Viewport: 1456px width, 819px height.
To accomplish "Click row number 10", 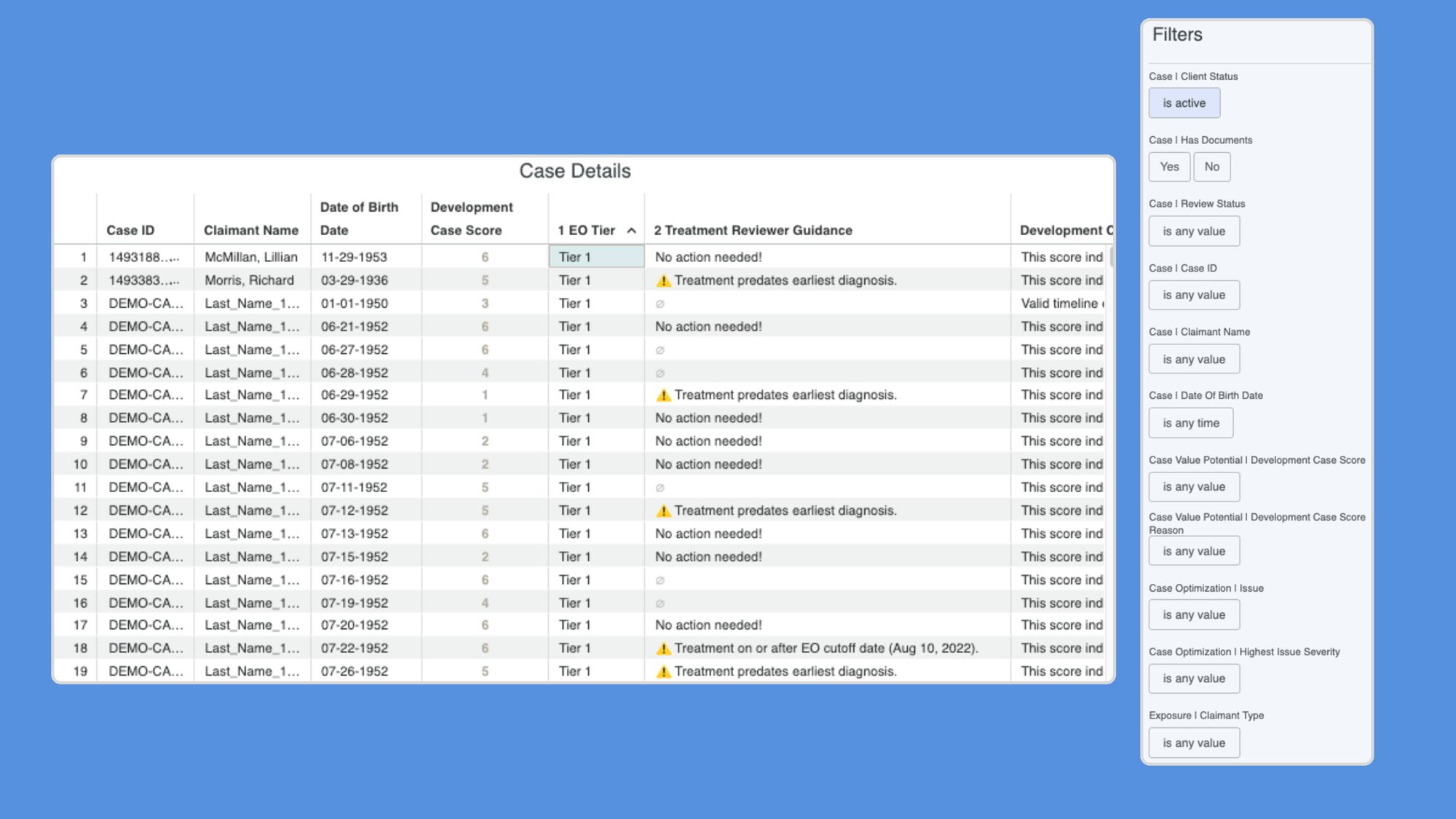I will pos(80,464).
